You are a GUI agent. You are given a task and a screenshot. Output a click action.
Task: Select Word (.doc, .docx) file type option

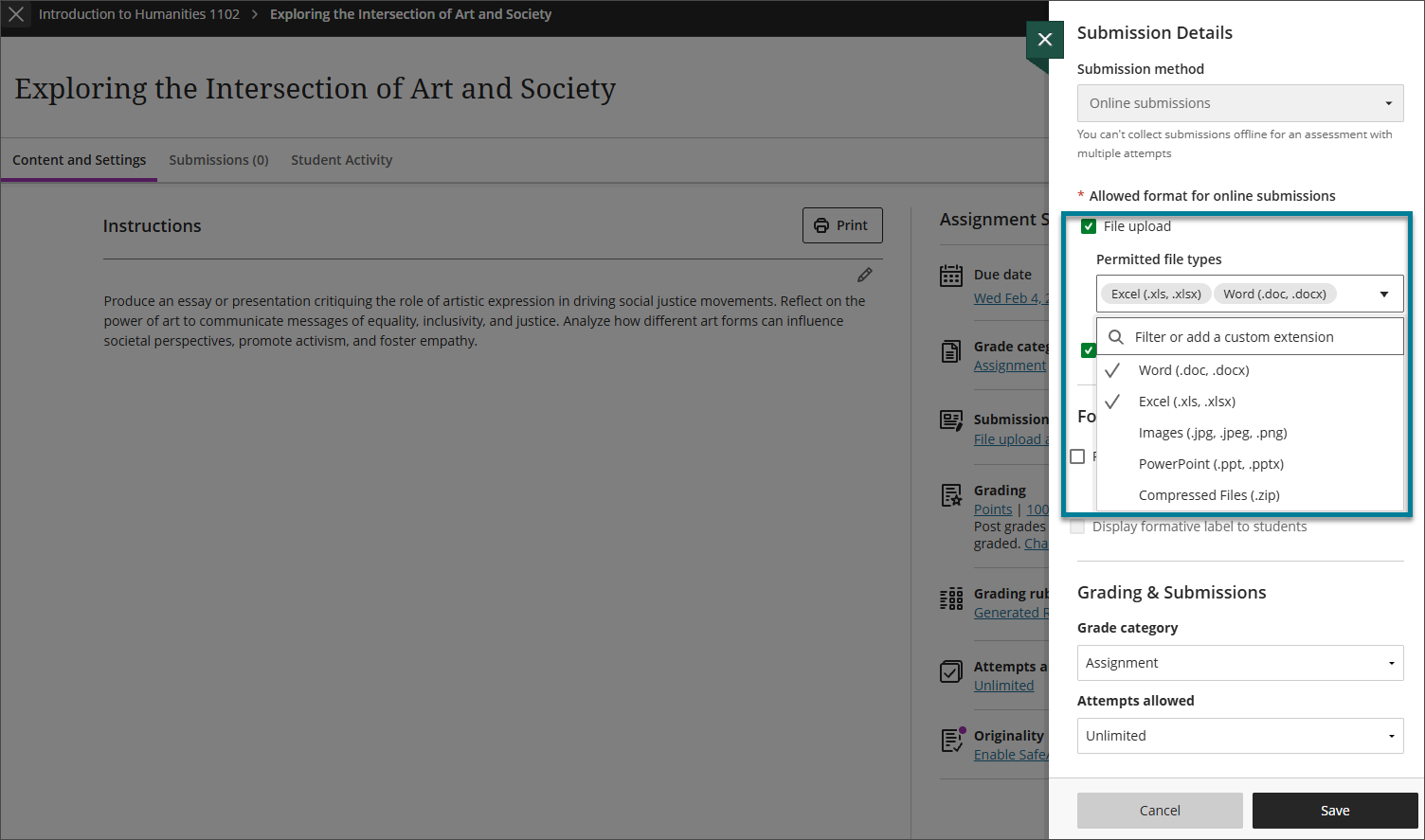(1249, 370)
